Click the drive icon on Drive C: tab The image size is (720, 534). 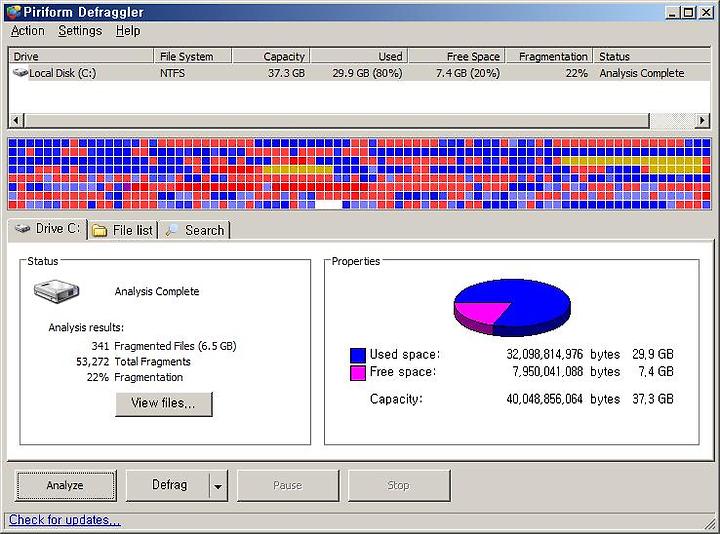(x=22, y=228)
